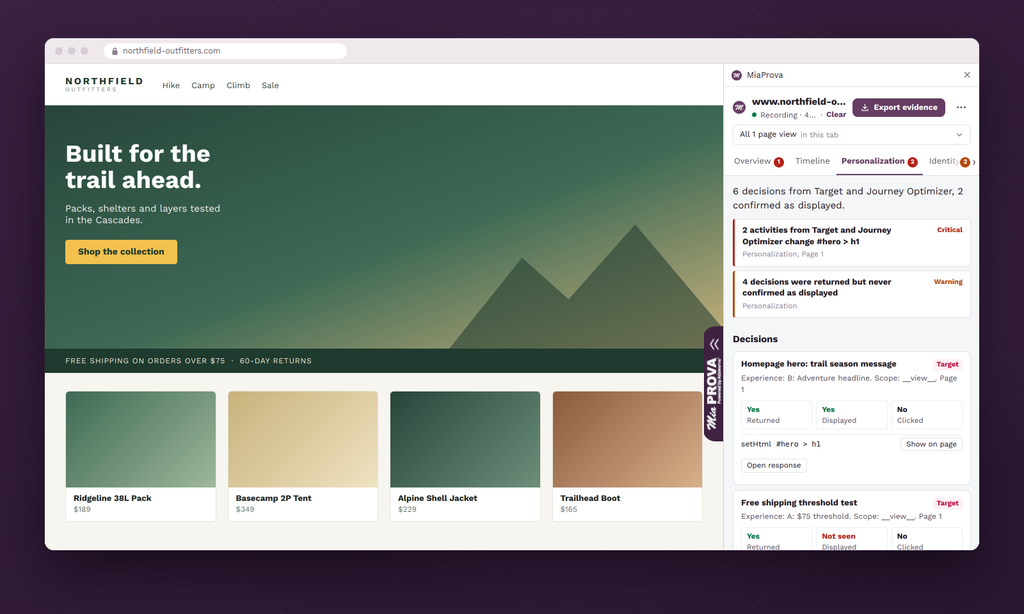The width and height of the screenshot is (1024, 614).
Task: Open the Basecamp 2P Tent product thumbnail
Action: tap(303, 439)
